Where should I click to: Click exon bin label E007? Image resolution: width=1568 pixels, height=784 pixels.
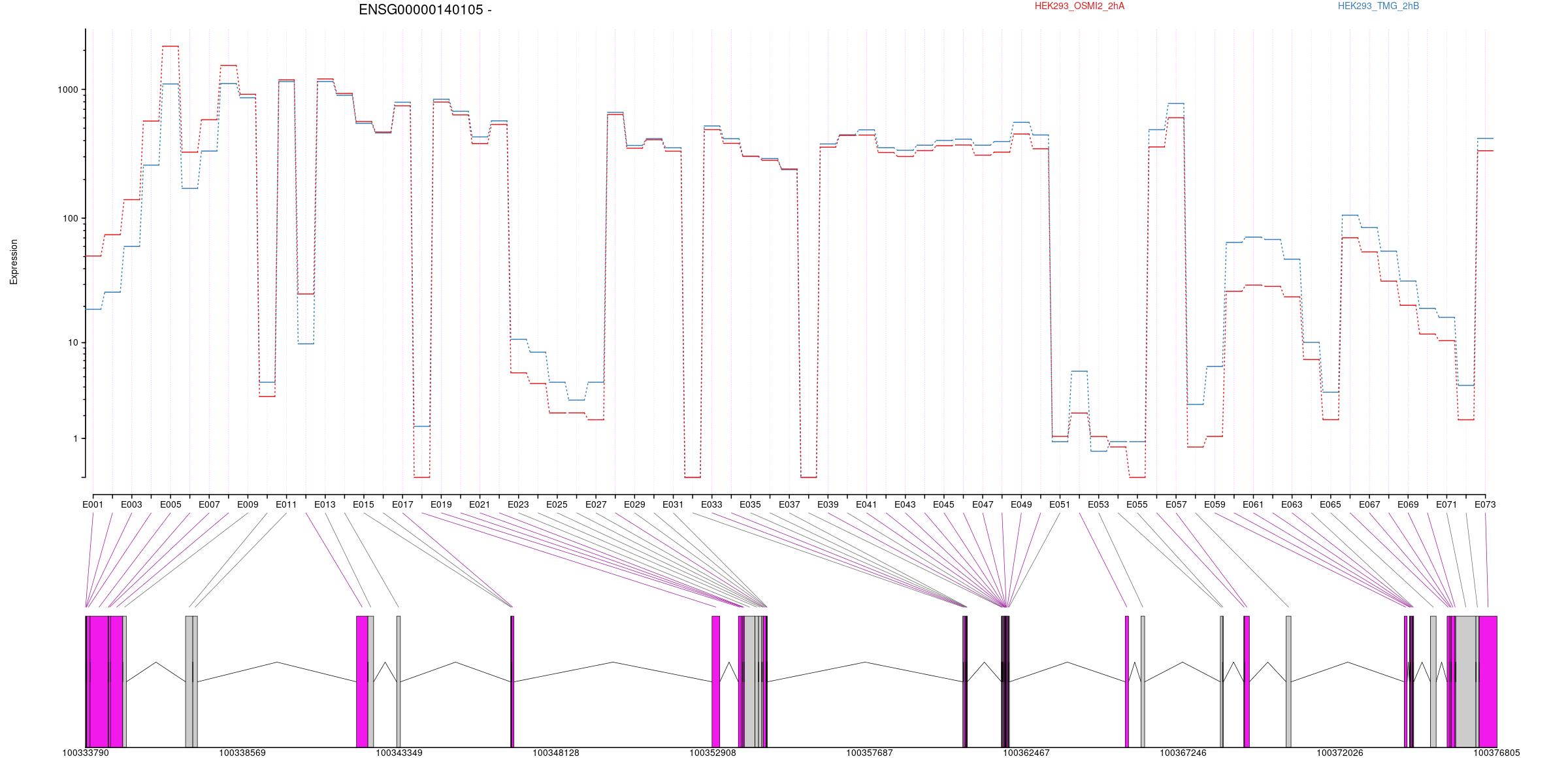pos(209,504)
